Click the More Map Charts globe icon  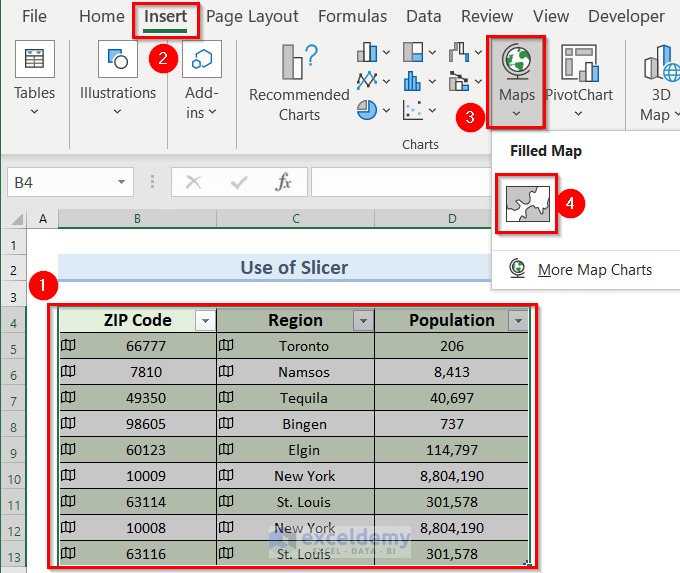coord(517,268)
